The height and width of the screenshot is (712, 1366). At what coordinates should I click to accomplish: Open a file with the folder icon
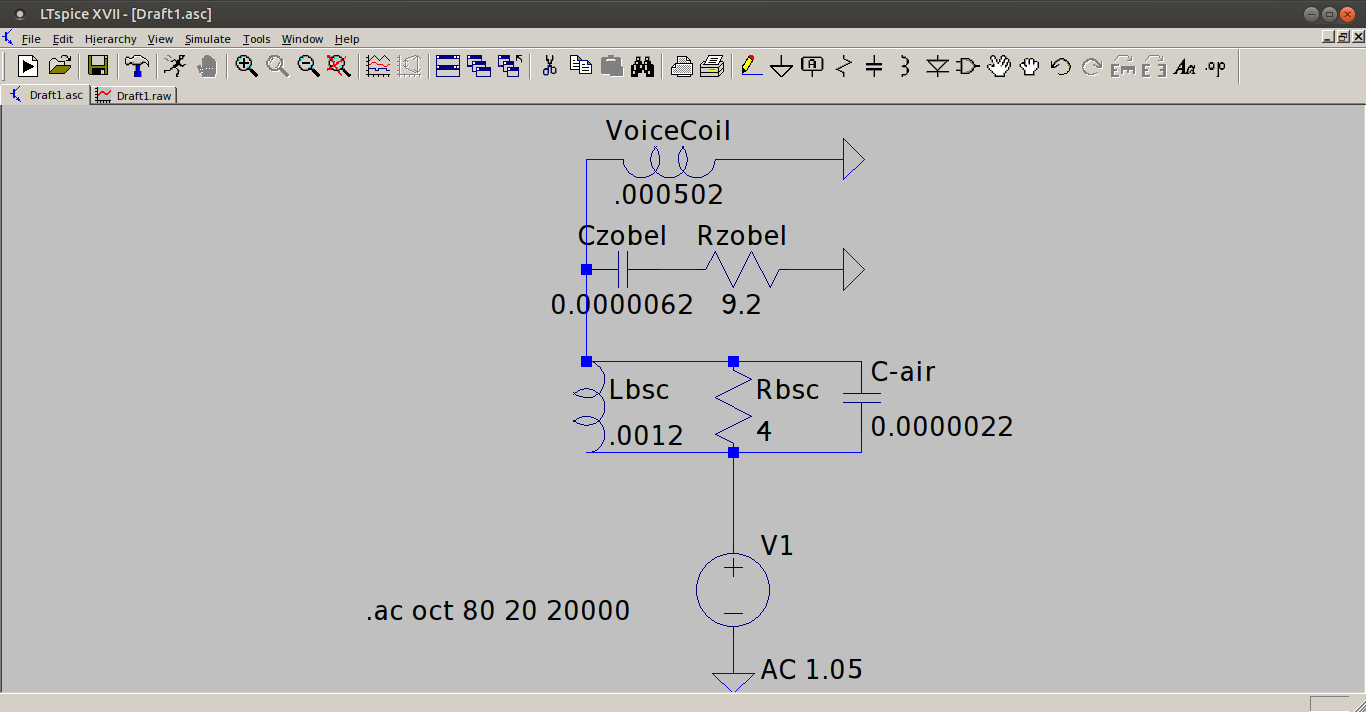(60, 66)
